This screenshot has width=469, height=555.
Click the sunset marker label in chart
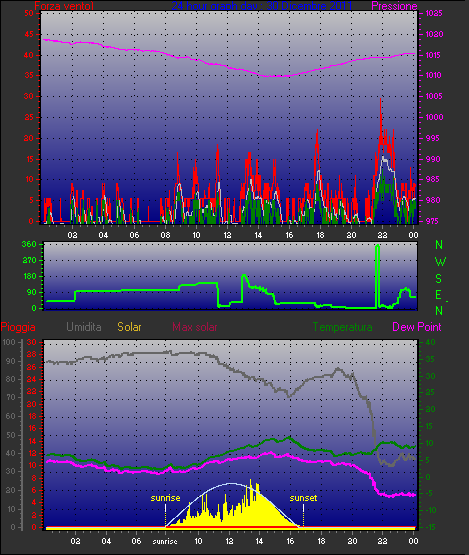point(303,498)
